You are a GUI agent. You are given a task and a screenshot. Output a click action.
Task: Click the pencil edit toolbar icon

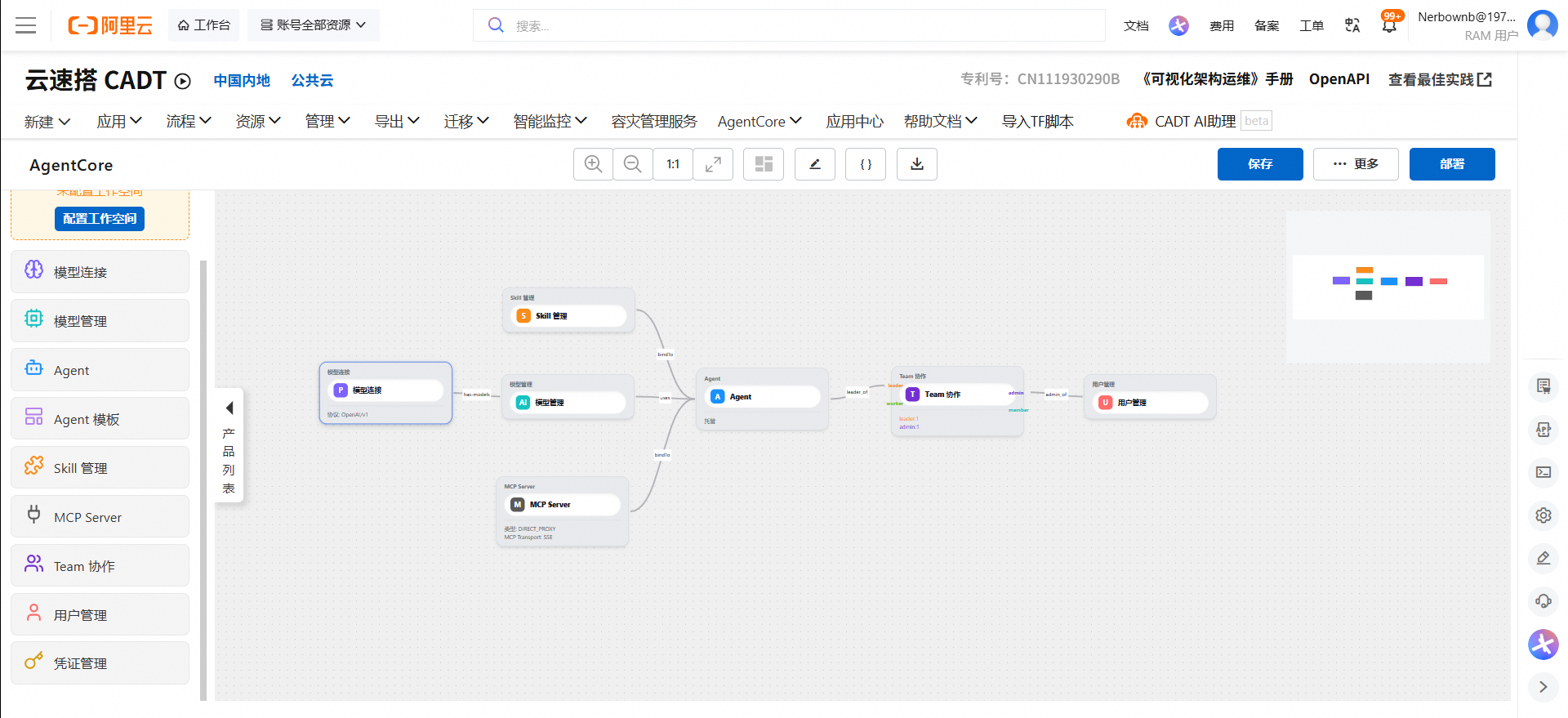(x=815, y=164)
